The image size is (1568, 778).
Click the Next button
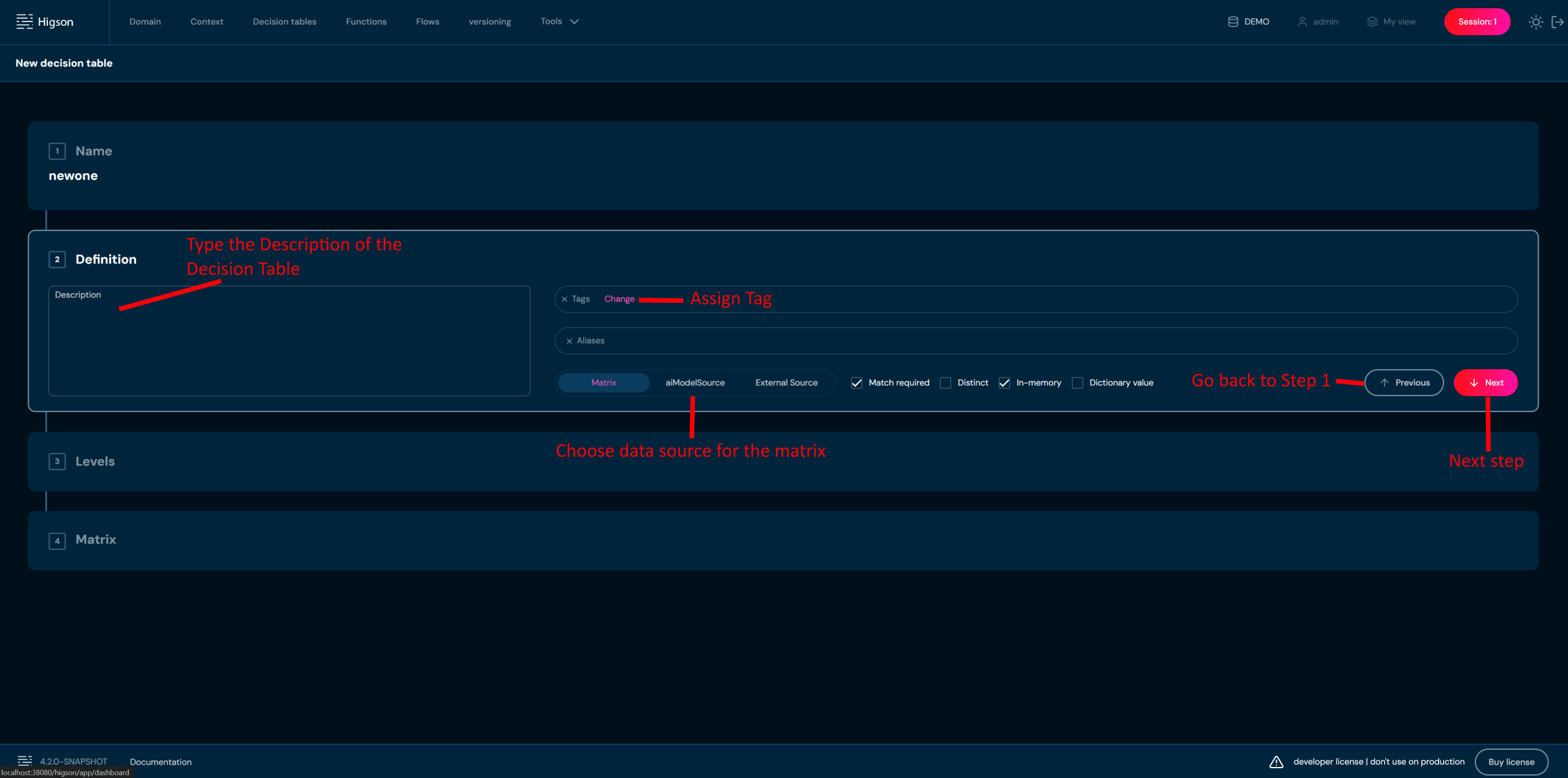(x=1485, y=383)
